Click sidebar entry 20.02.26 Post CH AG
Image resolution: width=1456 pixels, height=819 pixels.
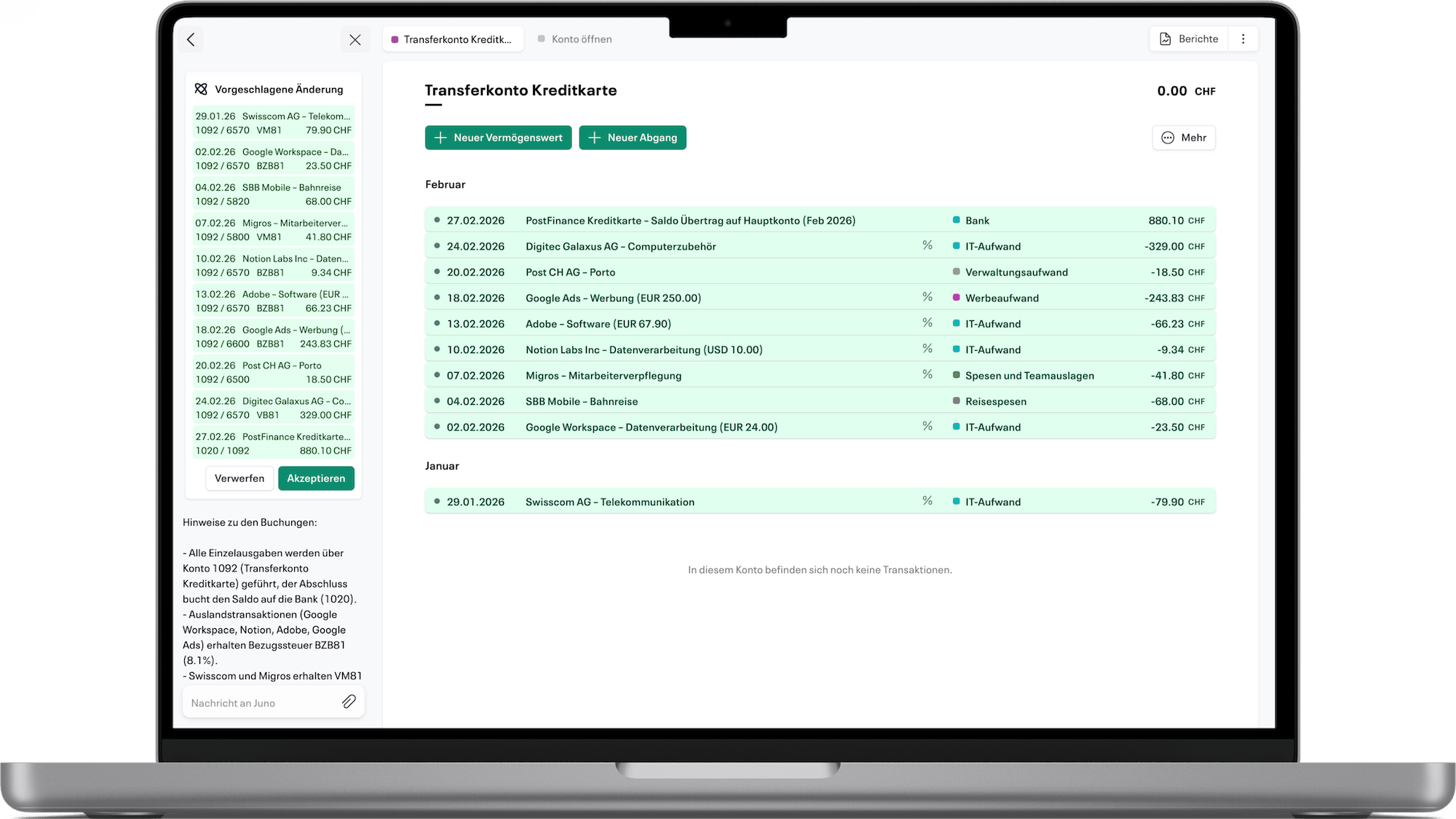coord(273,373)
